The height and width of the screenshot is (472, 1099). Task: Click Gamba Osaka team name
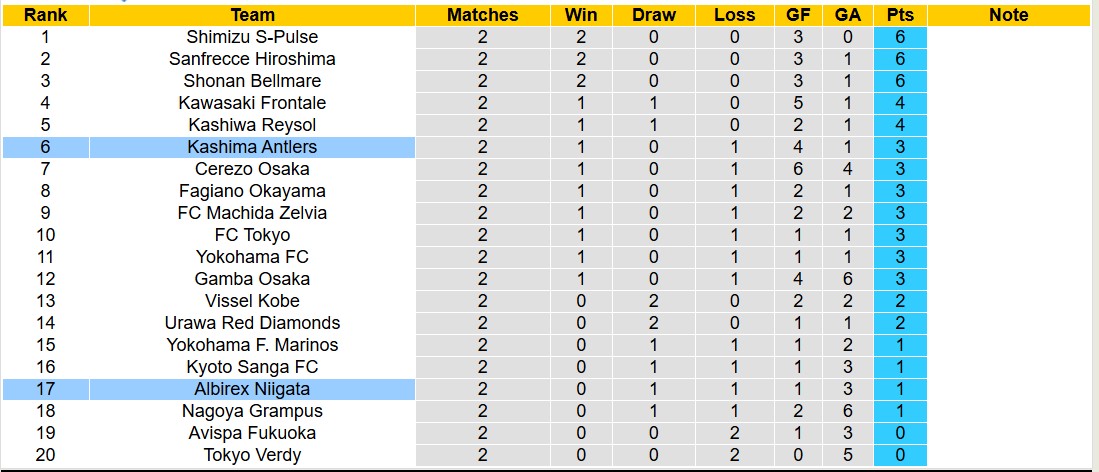[x=252, y=279]
